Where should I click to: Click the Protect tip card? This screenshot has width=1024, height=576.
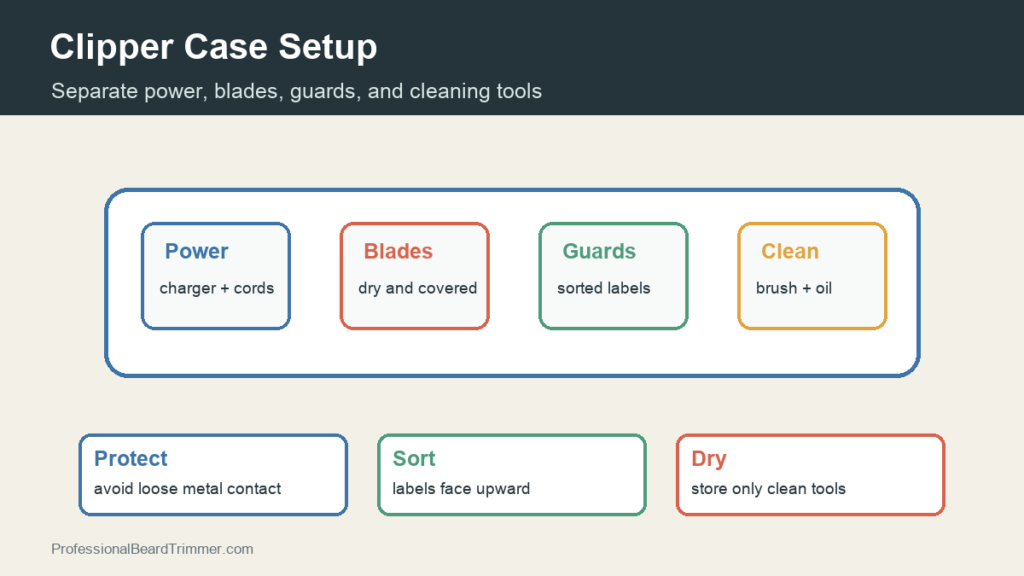point(213,475)
